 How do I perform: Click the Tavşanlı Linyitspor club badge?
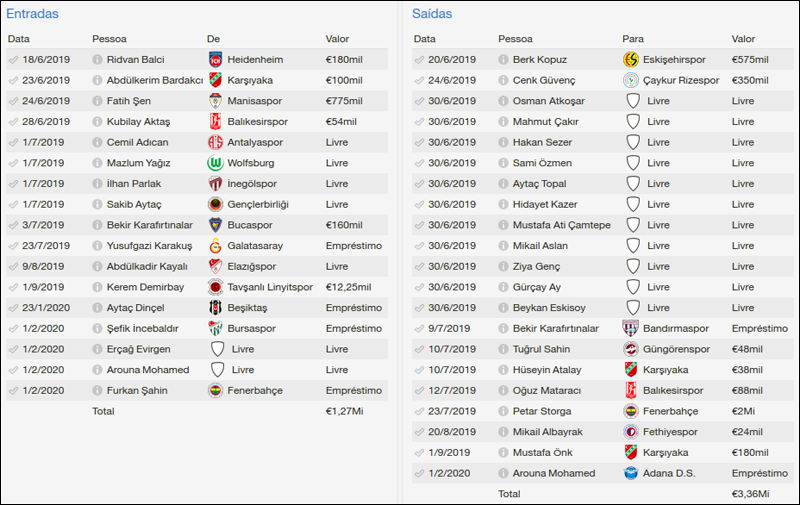point(215,287)
